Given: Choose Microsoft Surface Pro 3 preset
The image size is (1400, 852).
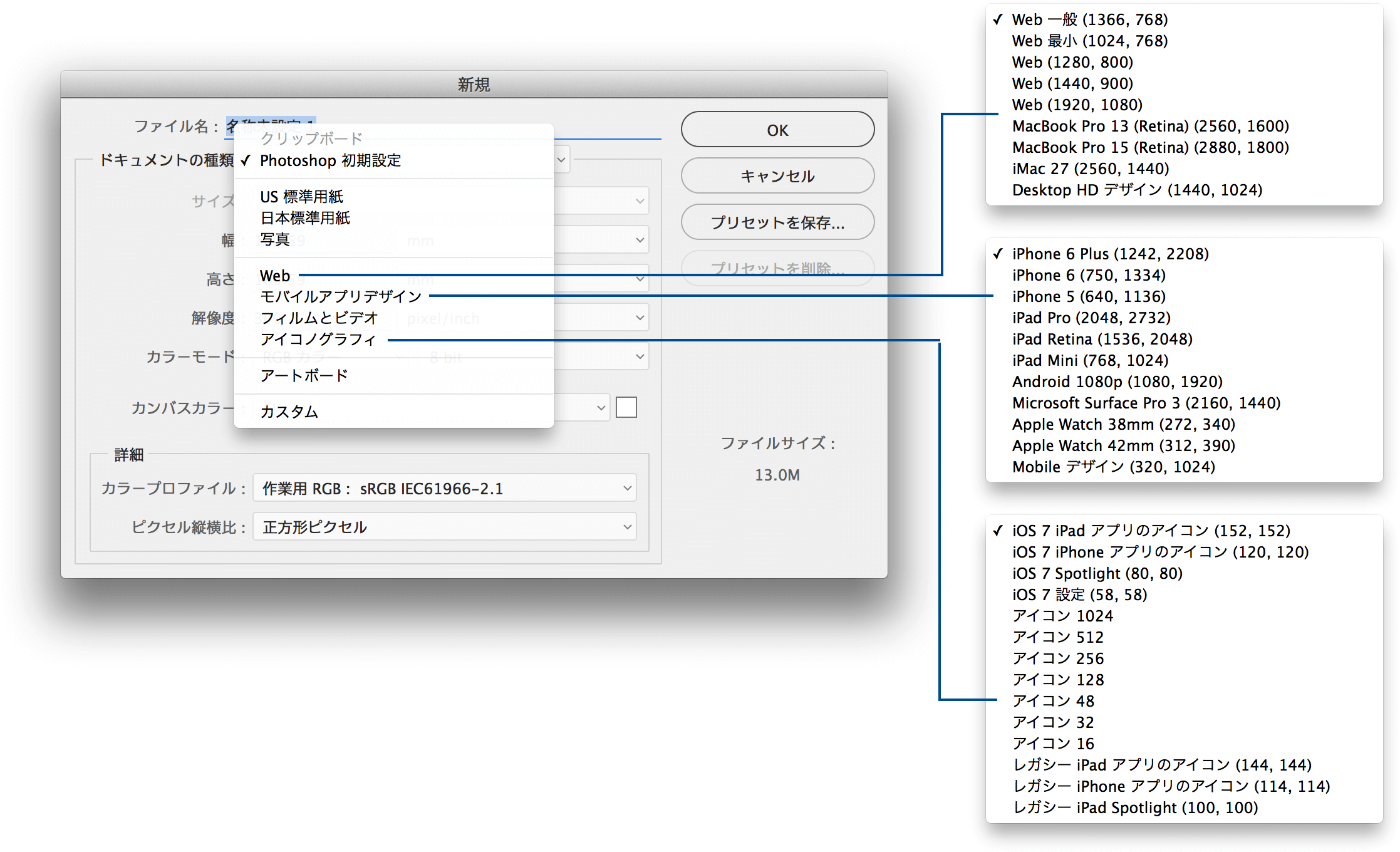Looking at the screenshot, I should coord(1184,403).
